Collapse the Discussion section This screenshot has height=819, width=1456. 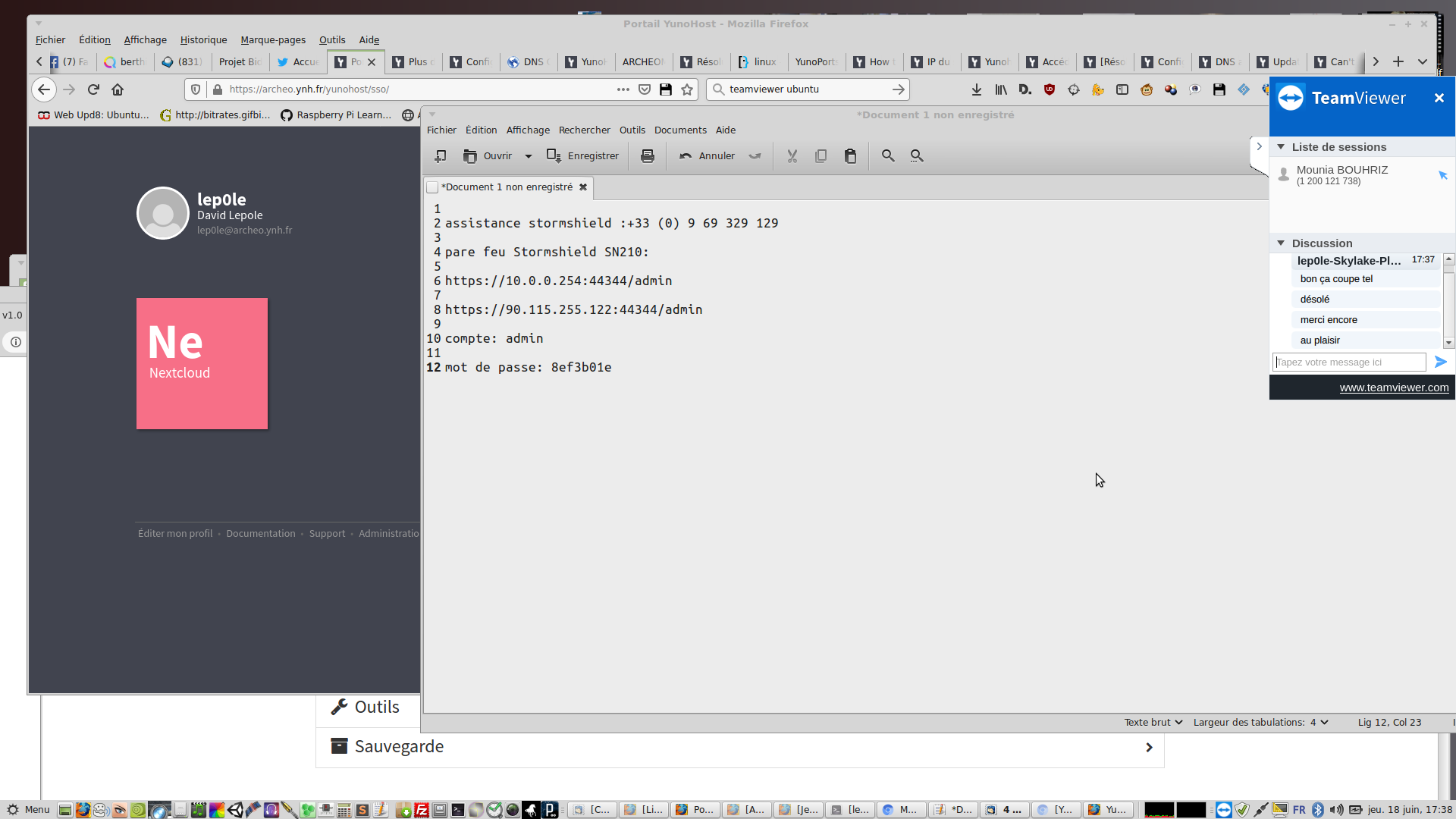pyautogui.click(x=1281, y=243)
